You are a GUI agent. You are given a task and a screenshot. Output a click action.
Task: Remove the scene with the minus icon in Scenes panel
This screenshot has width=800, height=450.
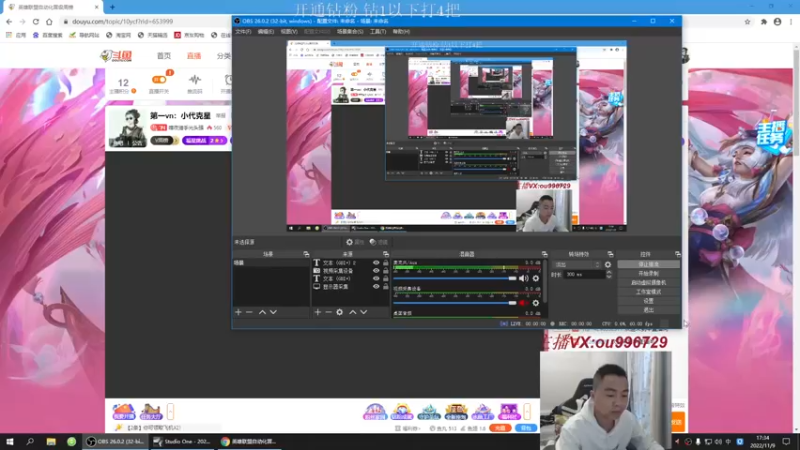[249, 312]
